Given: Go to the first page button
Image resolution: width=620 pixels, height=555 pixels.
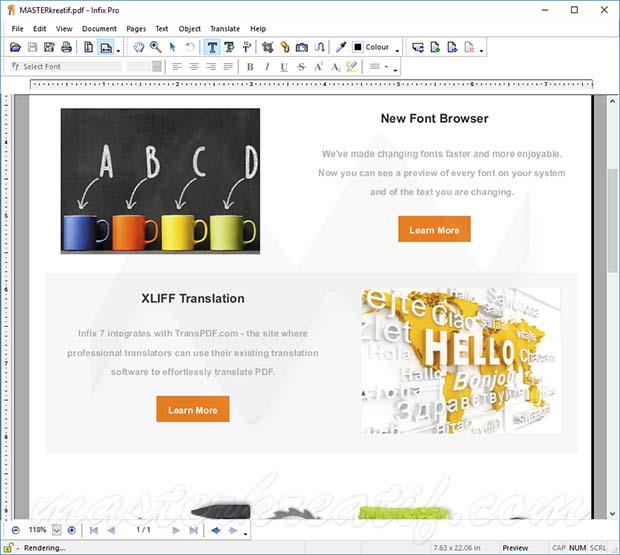Looking at the screenshot, I should point(94,530).
